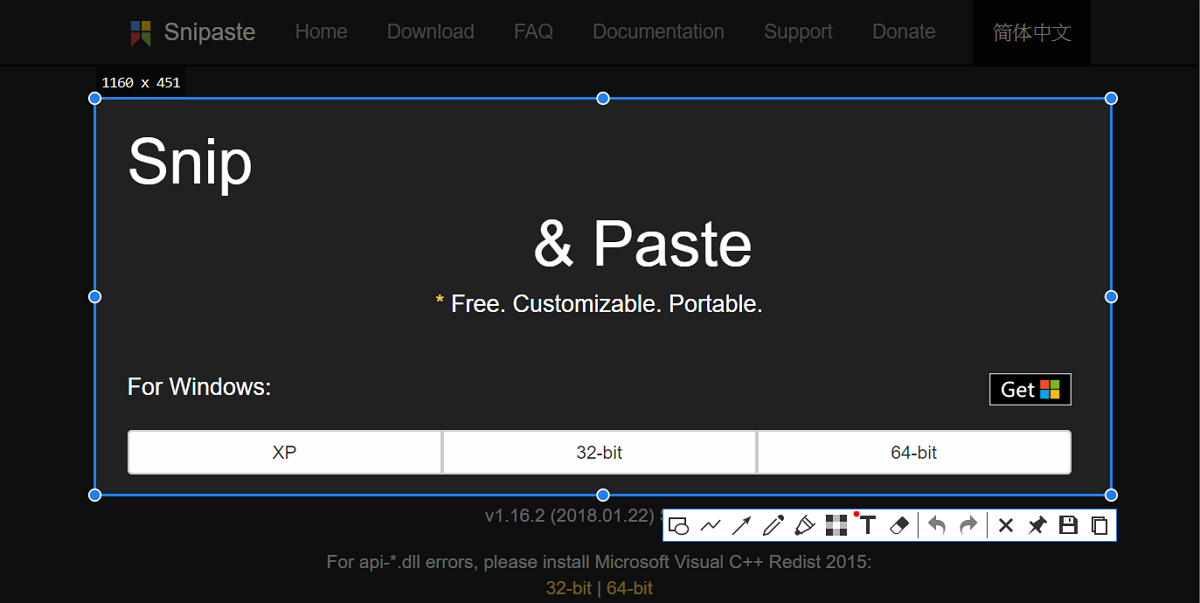Screen dimensions: 1200x603
Task: Click the Get it from Microsoft badge
Action: [x=1030, y=389]
